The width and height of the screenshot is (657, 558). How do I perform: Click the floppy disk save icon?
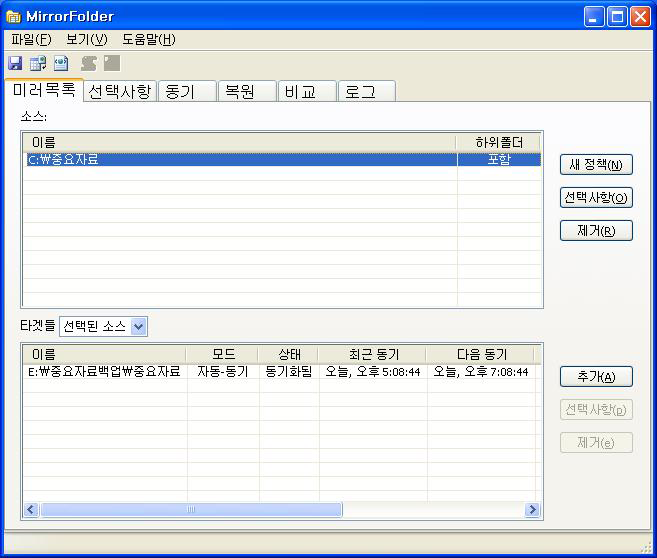[15, 64]
